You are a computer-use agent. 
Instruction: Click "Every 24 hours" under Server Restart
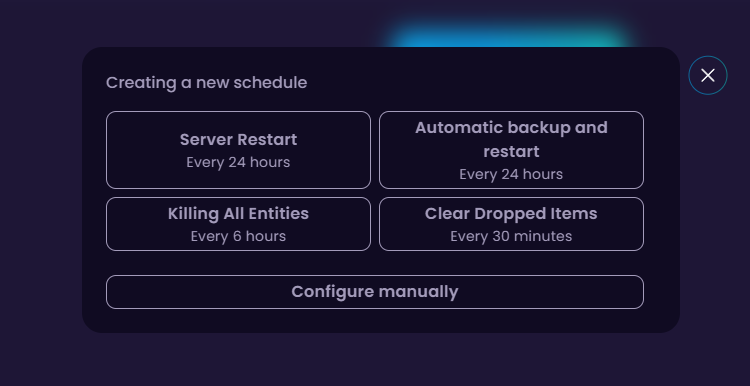click(x=238, y=162)
